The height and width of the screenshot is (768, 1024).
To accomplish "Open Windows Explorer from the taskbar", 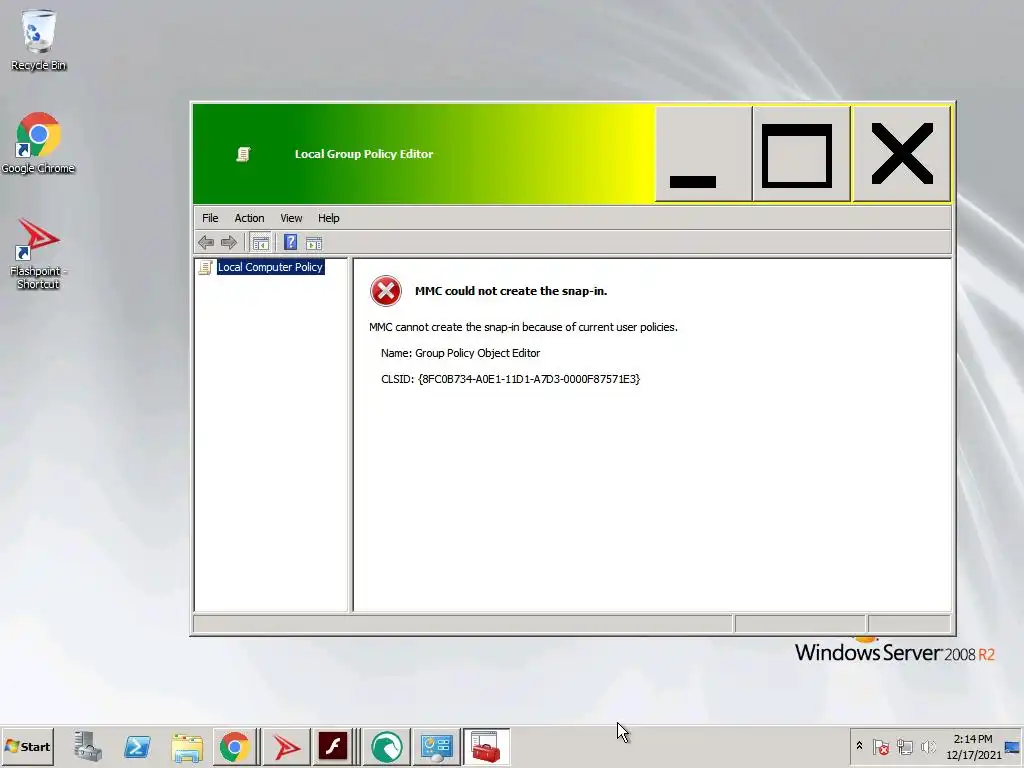I will (187, 746).
